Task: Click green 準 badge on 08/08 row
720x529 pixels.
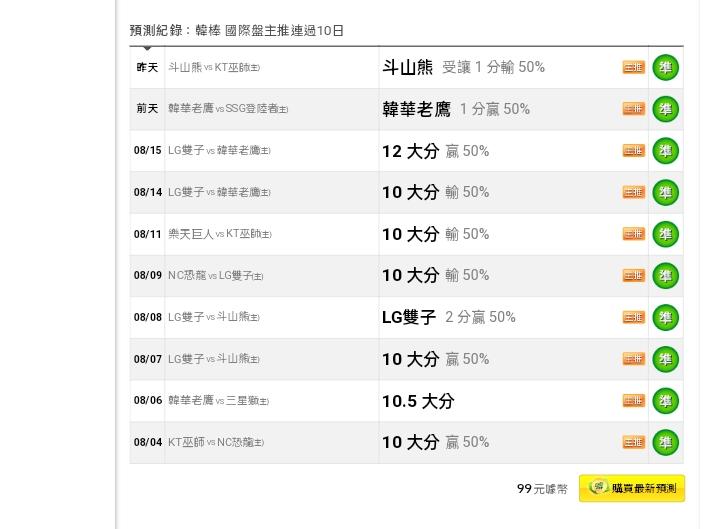Action: click(x=665, y=317)
